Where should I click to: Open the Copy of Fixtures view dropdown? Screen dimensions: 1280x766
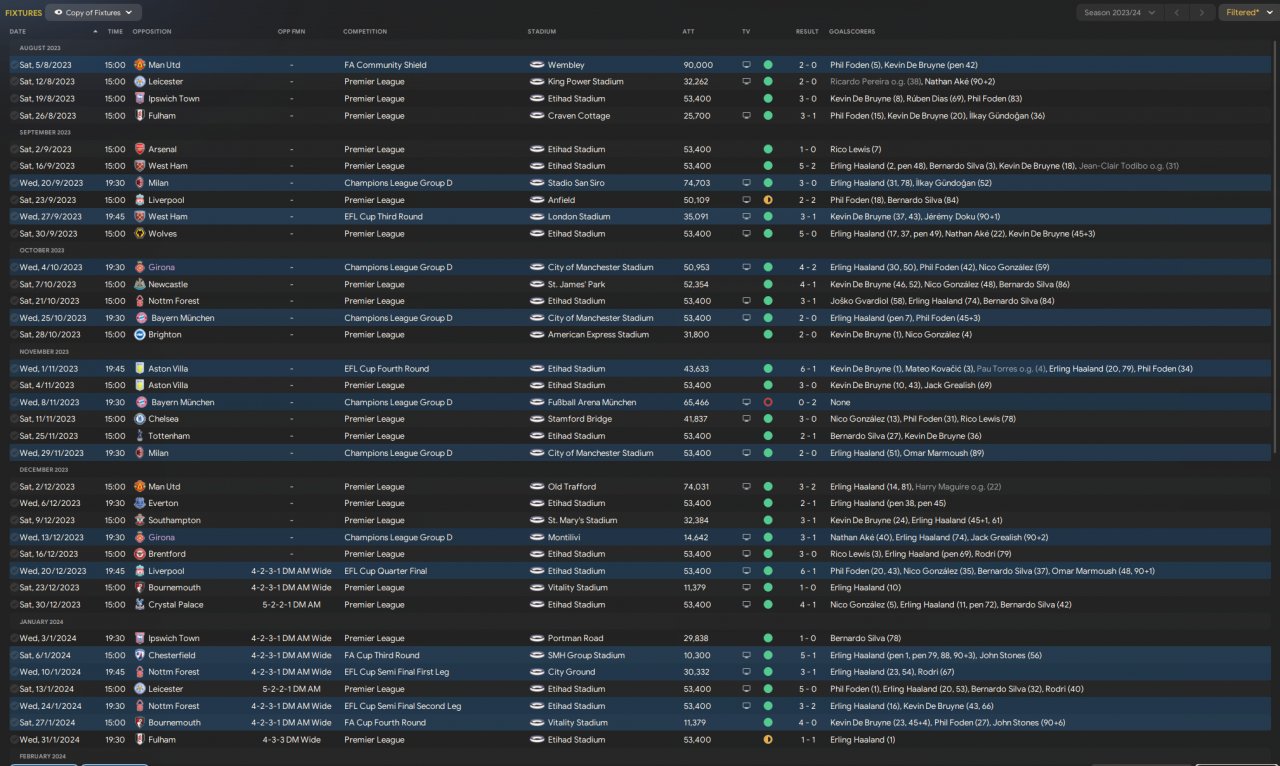(94, 13)
